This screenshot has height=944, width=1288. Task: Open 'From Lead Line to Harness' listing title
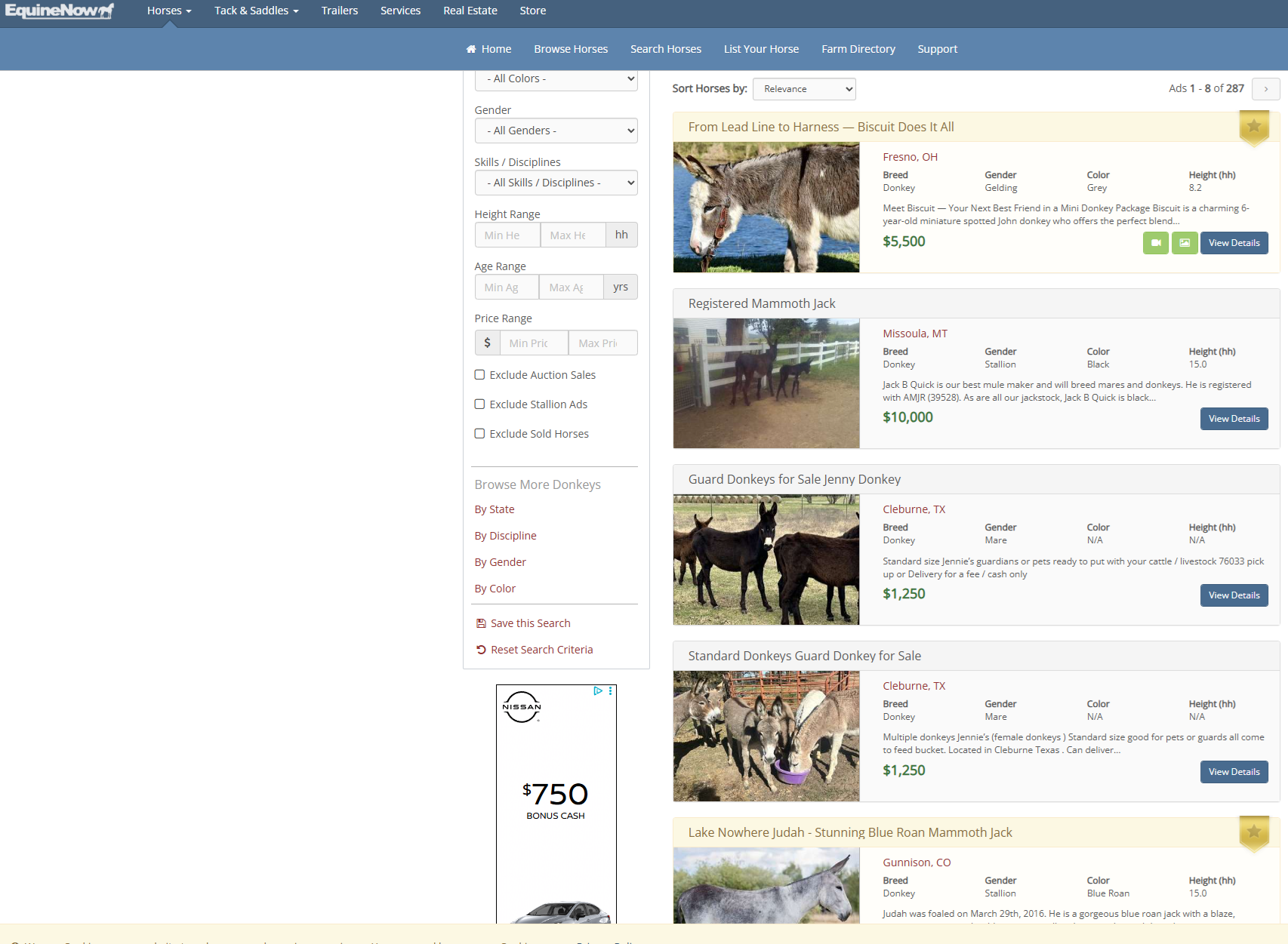[821, 127]
